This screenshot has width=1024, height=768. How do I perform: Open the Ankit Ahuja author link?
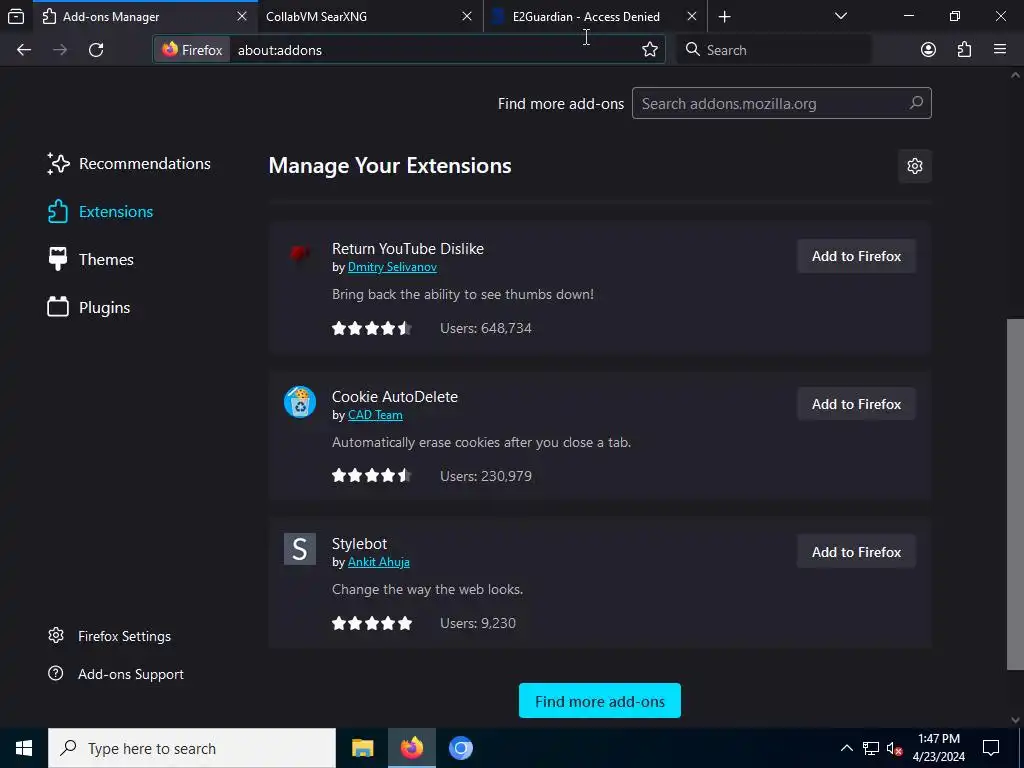(x=379, y=562)
